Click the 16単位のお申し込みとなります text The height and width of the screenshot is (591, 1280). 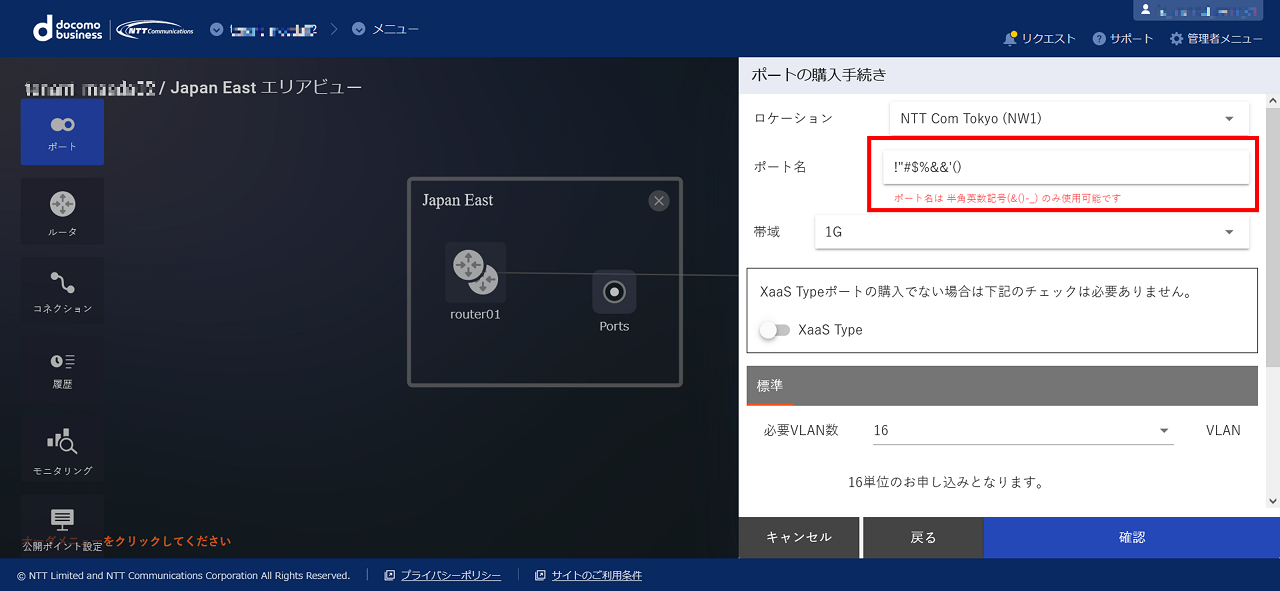(x=946, y=482)
